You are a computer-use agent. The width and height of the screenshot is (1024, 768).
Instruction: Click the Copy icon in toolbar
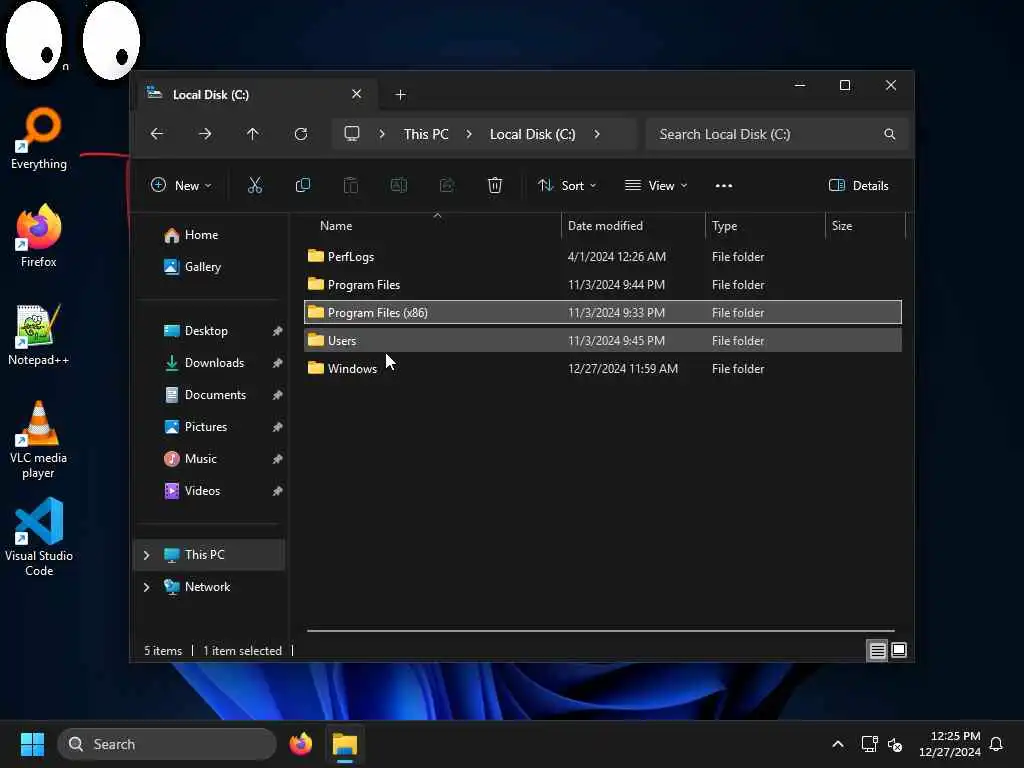pos(302,185)
